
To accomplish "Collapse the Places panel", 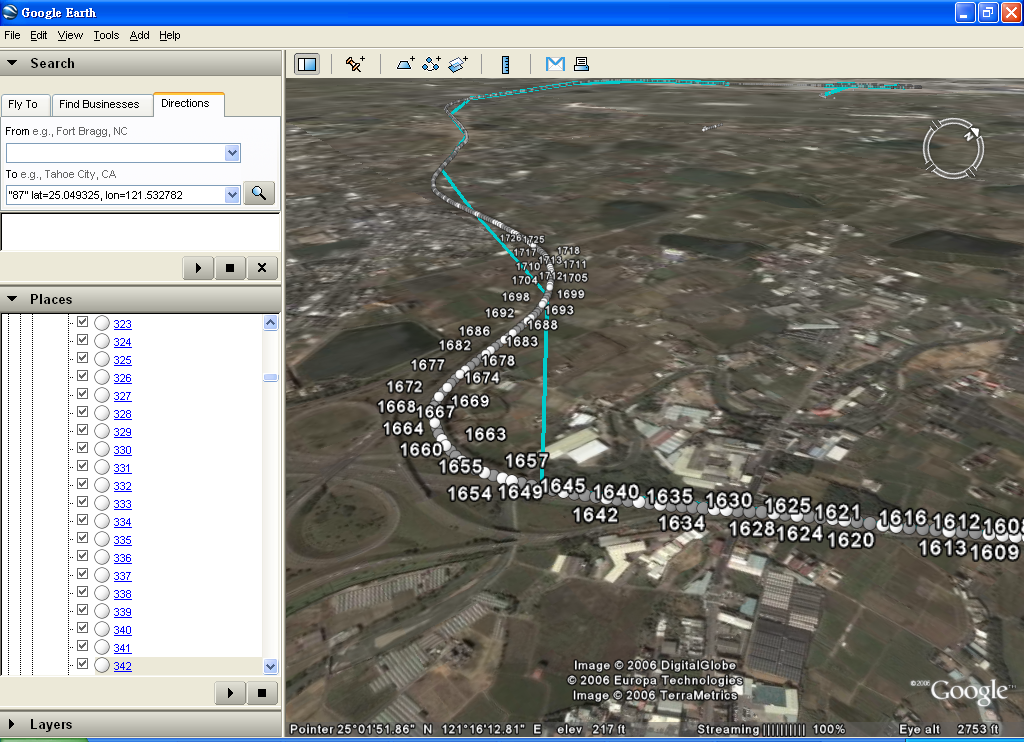I will [12, 298].
